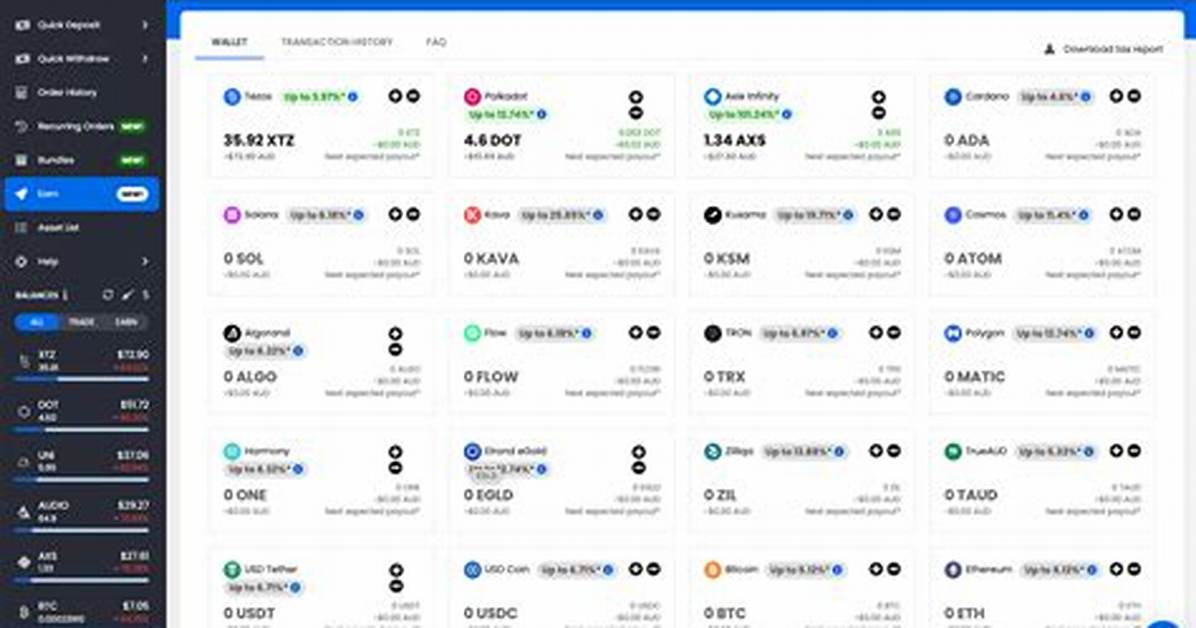Image resolution: width=1196 pixels, height=628 pixels.
Task: Open the Bundles section
Action: pos(81,160)
